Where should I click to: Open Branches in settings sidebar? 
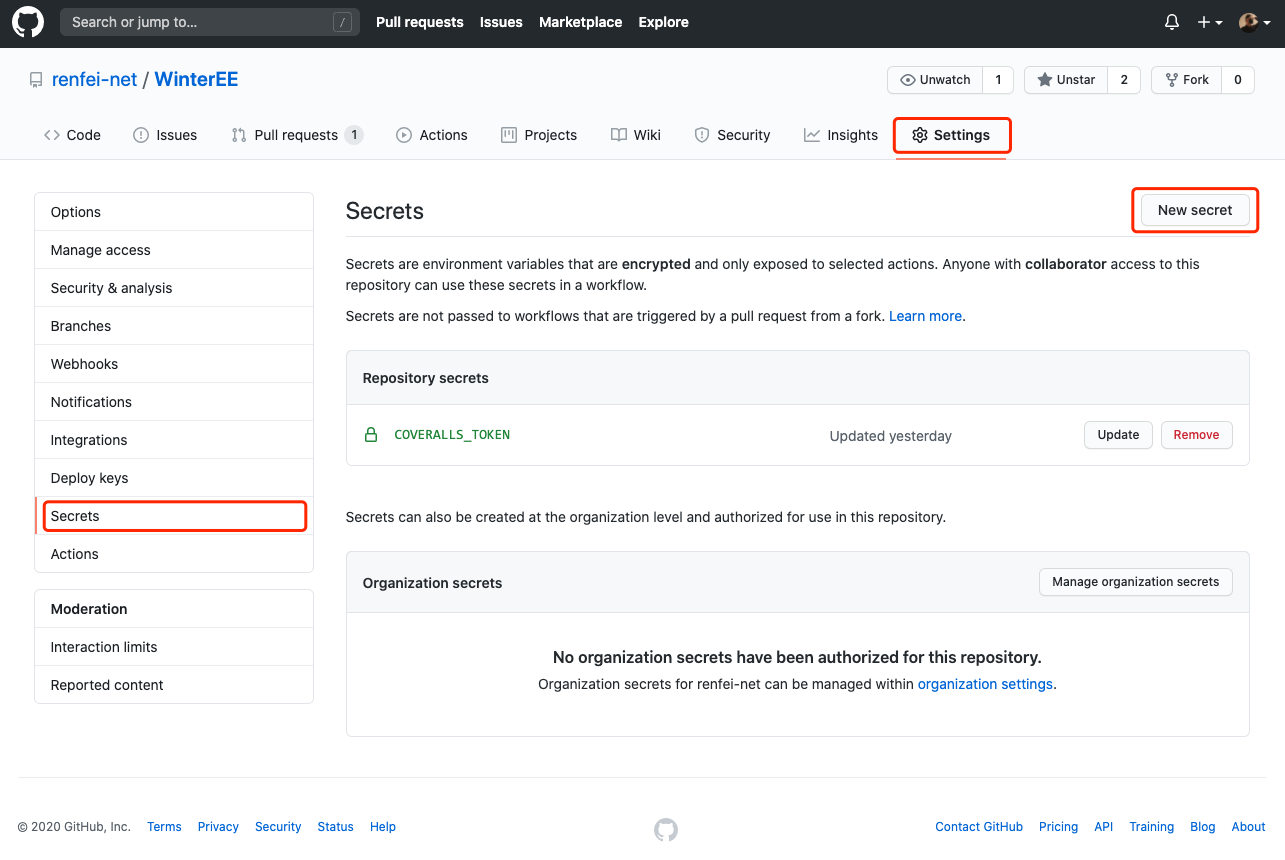tap(174, 326)
